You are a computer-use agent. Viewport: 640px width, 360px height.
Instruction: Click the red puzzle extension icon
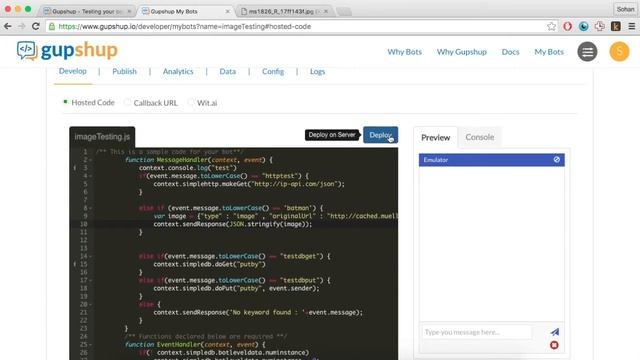(x=600, y=27)
